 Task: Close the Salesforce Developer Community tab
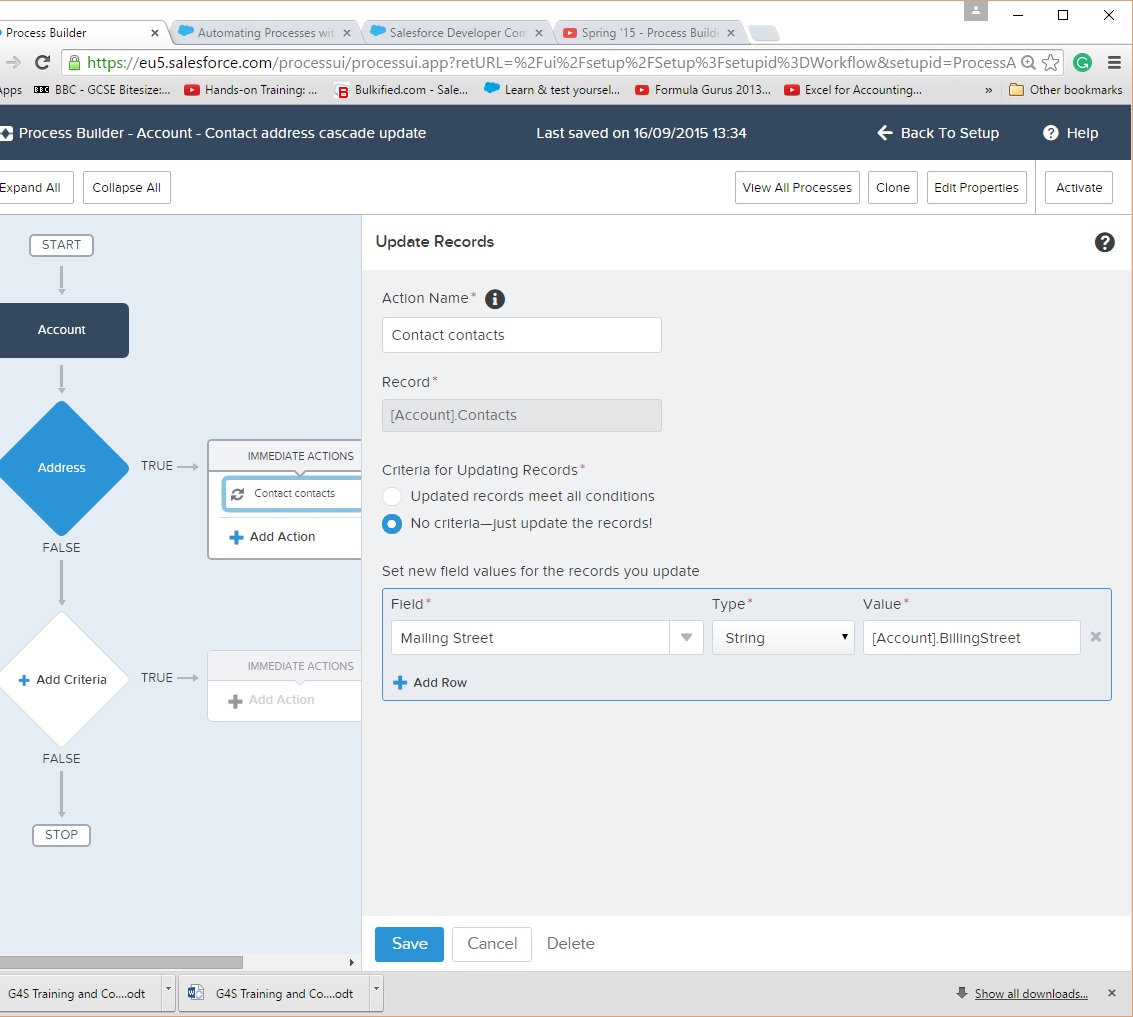(538, 33)
